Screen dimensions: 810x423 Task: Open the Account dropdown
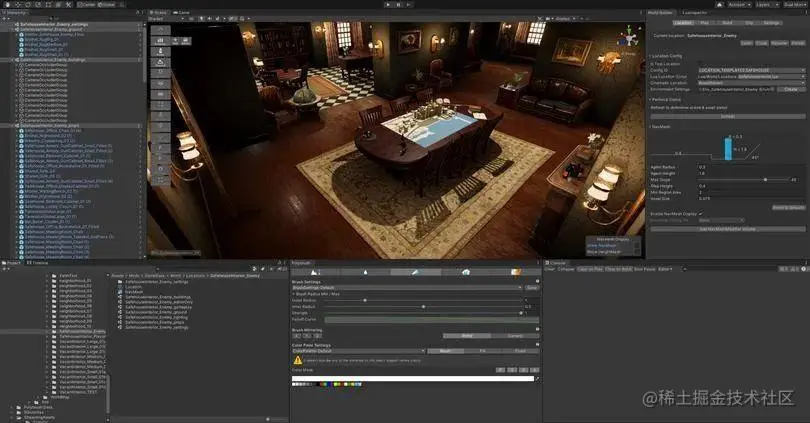(x=739, y=4)
